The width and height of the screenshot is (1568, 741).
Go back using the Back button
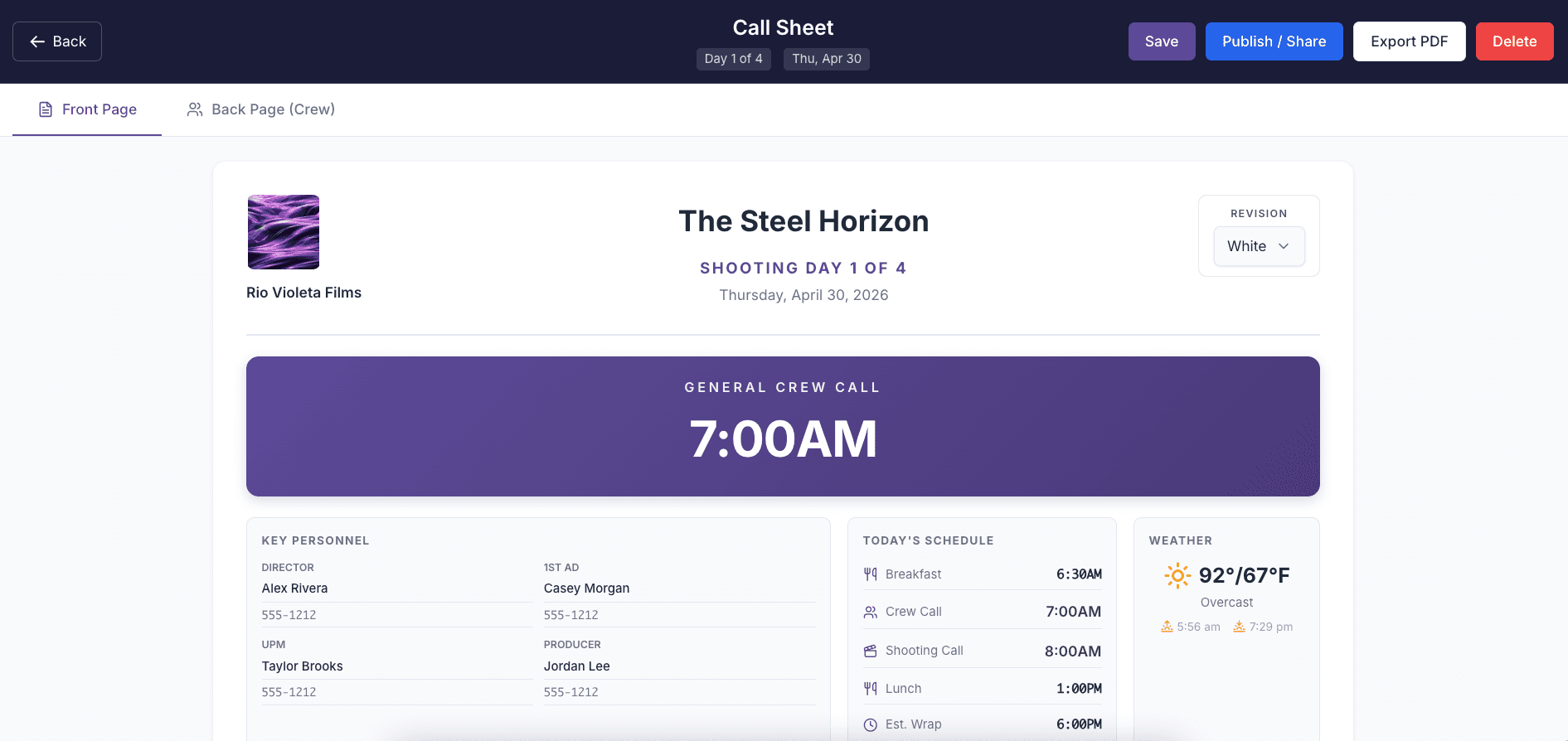coord(57,41)
